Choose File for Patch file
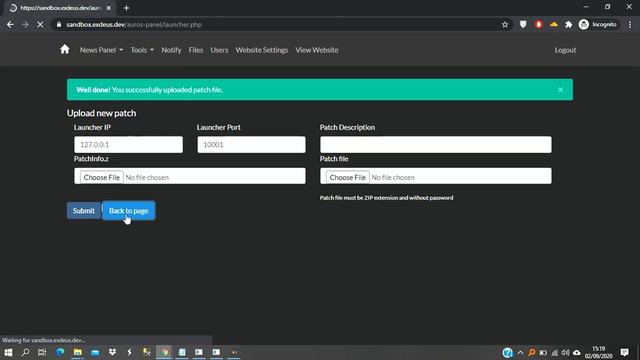The image size is (640, 360). pyautogui.click(x=347, y=177)
